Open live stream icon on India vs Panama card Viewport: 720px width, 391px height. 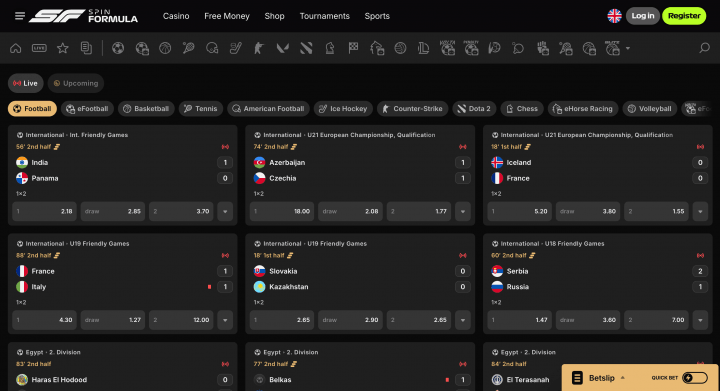(x=225, y=147)
